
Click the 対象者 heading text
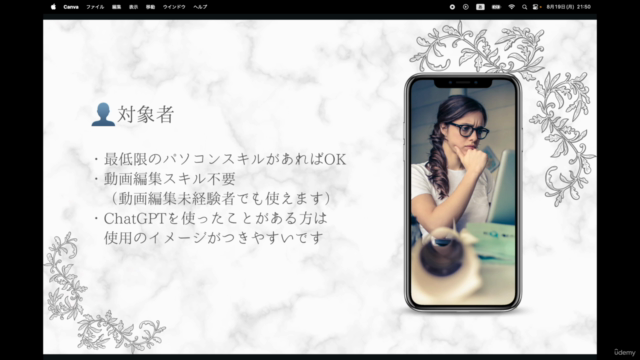click(x=146, y=114)
